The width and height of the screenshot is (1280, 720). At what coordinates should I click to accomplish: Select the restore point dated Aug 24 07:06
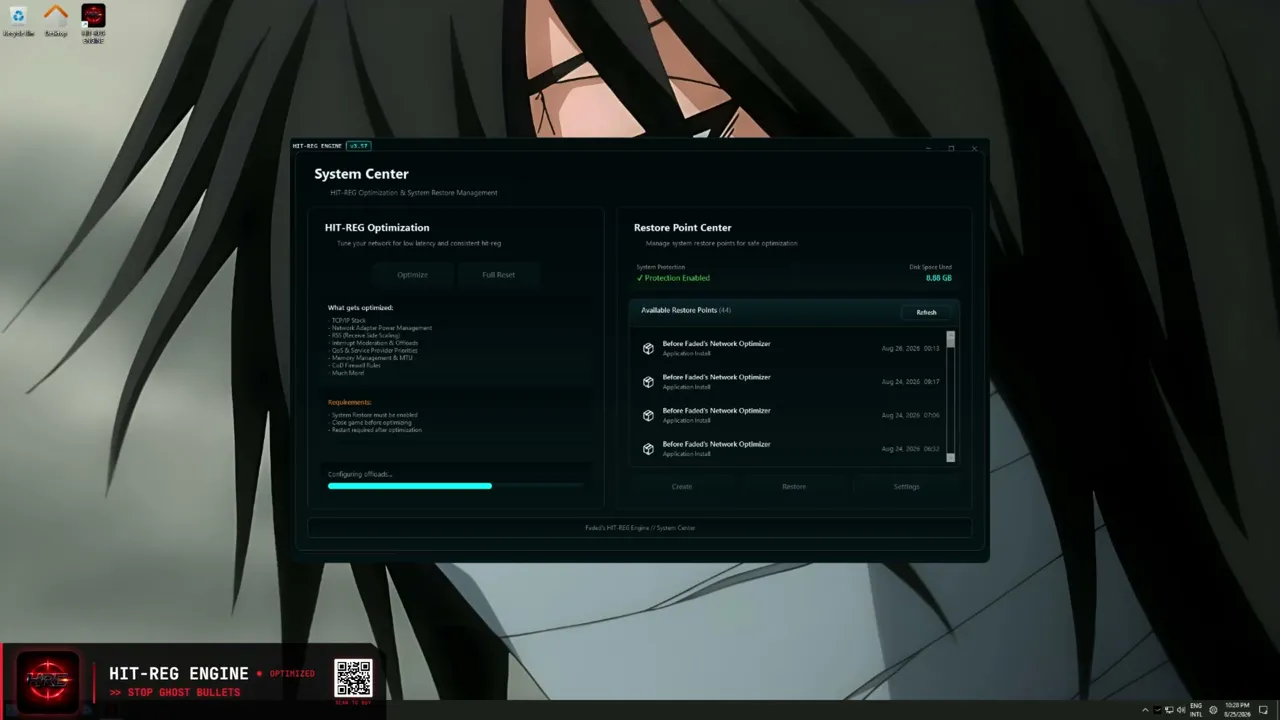[790, 415]
